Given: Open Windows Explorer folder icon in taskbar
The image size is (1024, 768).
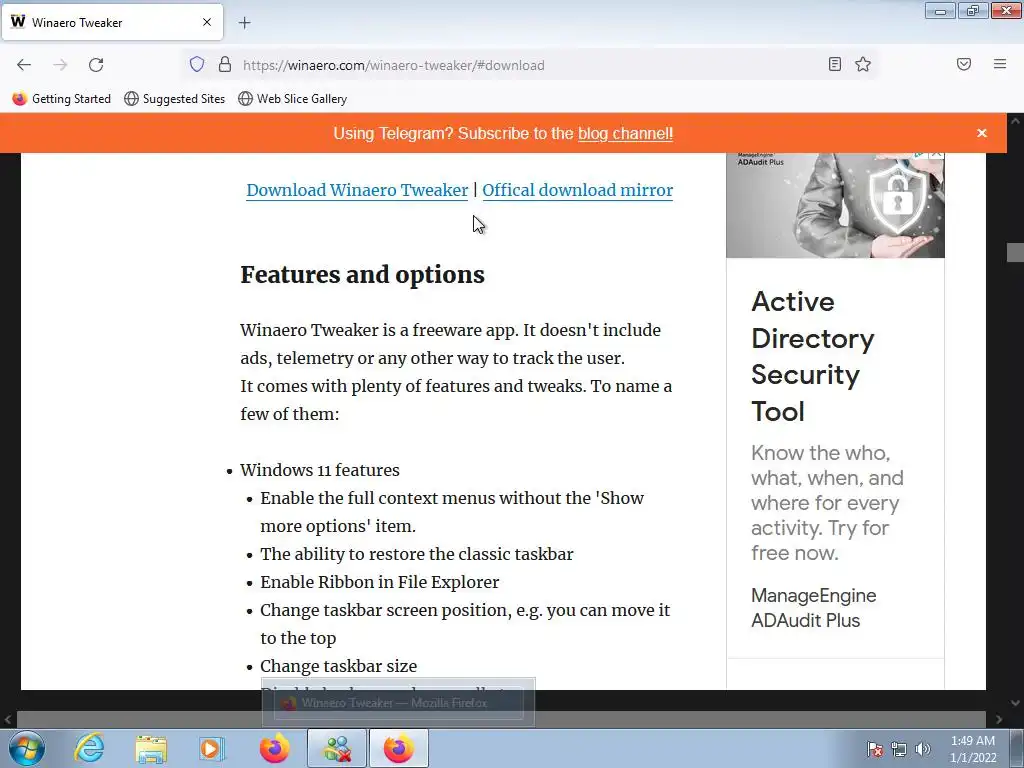Looking at the screenshot, I should [151, 748].
